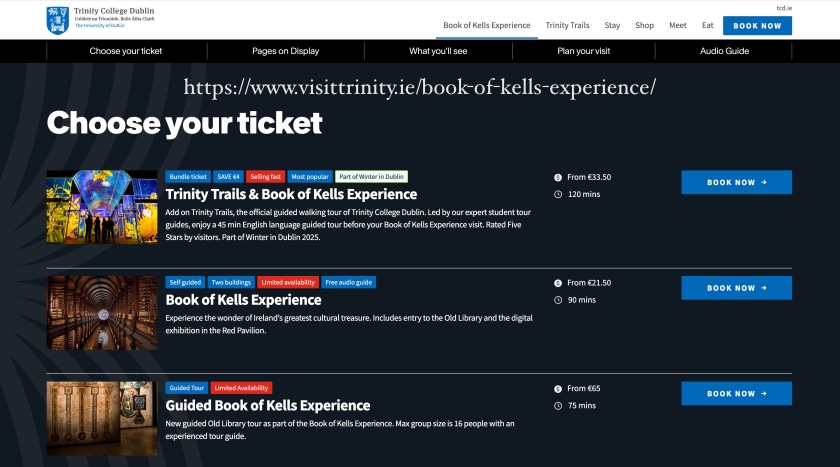
Task: Select the Plan your visit tab
Action: pos(582,51)
